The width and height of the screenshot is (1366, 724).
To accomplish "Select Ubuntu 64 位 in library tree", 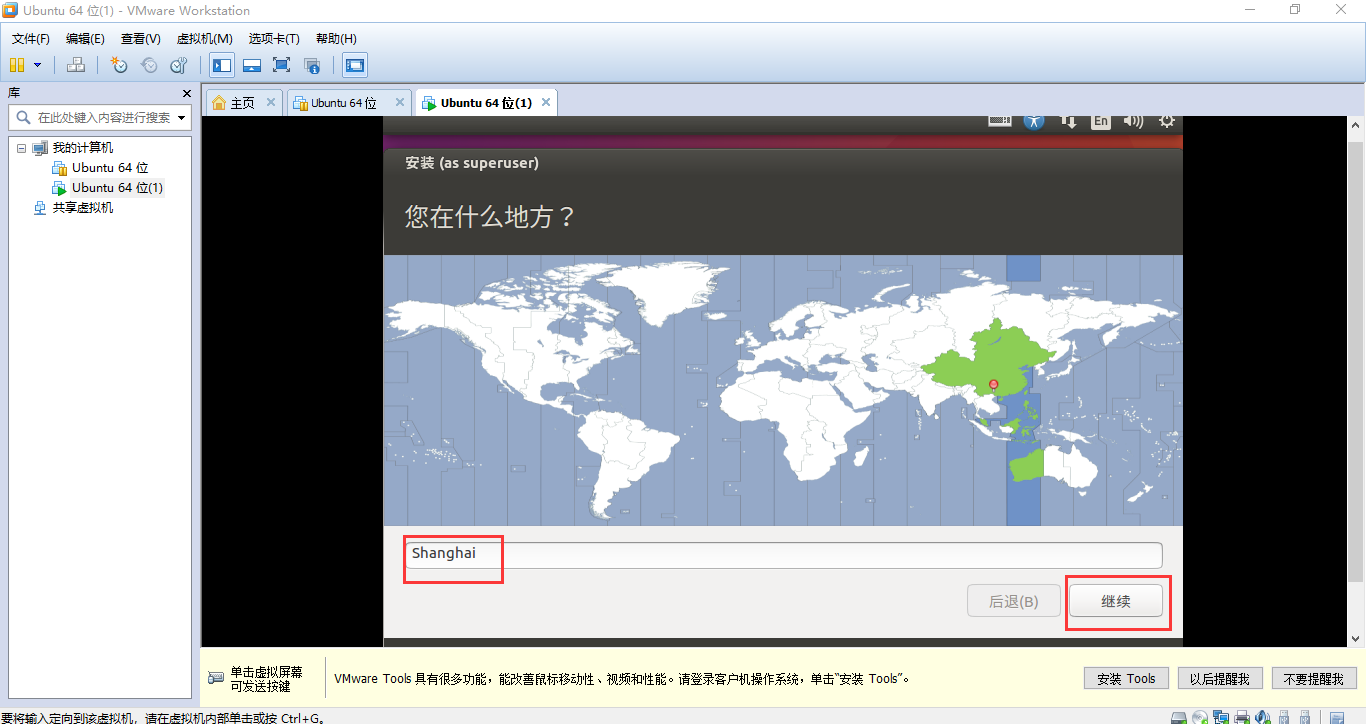I will point(110,168).
